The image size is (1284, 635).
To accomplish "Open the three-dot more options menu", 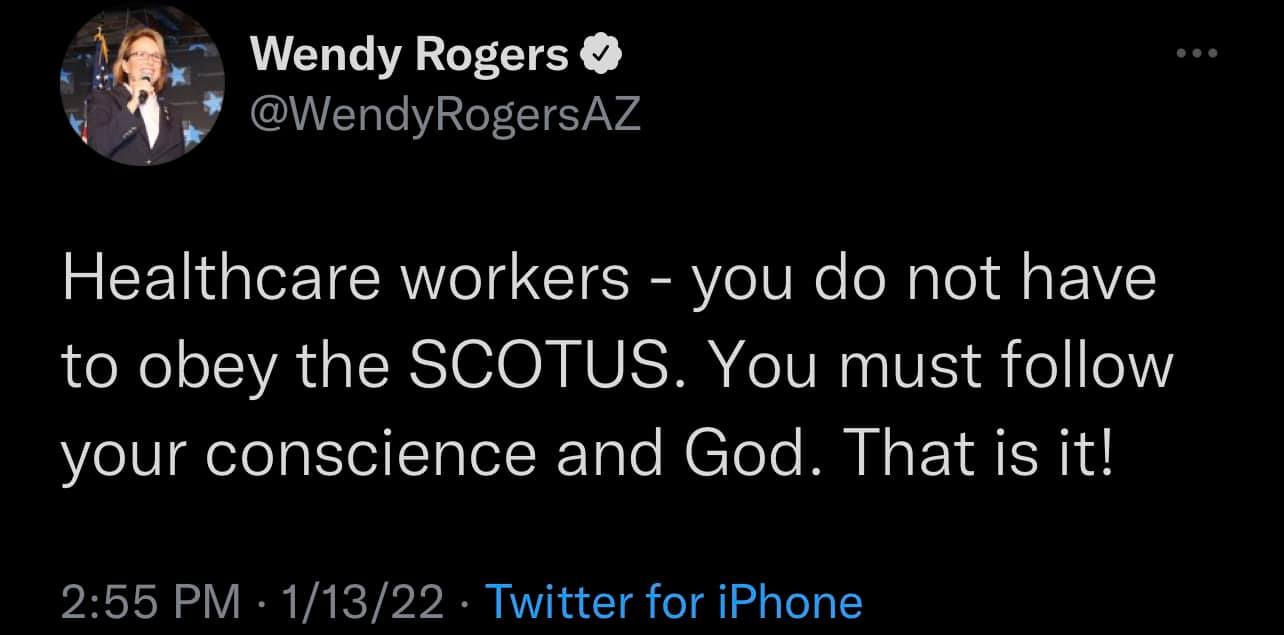I will pyautogui.click(x=1197, y=53).
